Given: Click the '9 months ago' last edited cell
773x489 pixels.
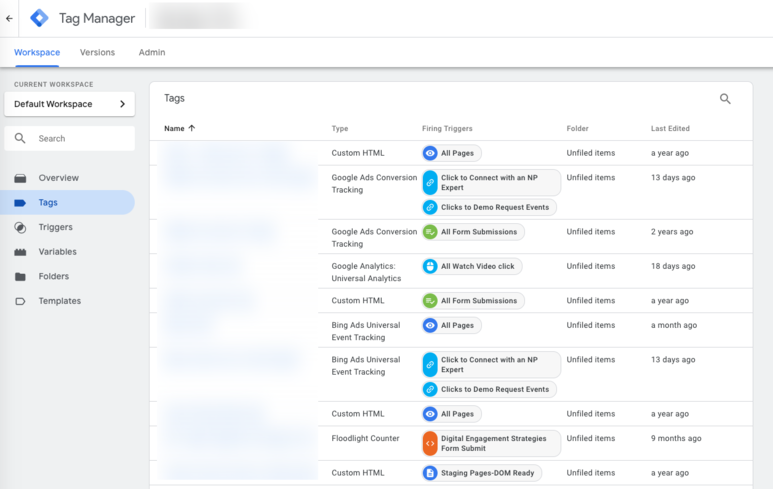Looking at the screenshot, I should click(x=676, y=438).
